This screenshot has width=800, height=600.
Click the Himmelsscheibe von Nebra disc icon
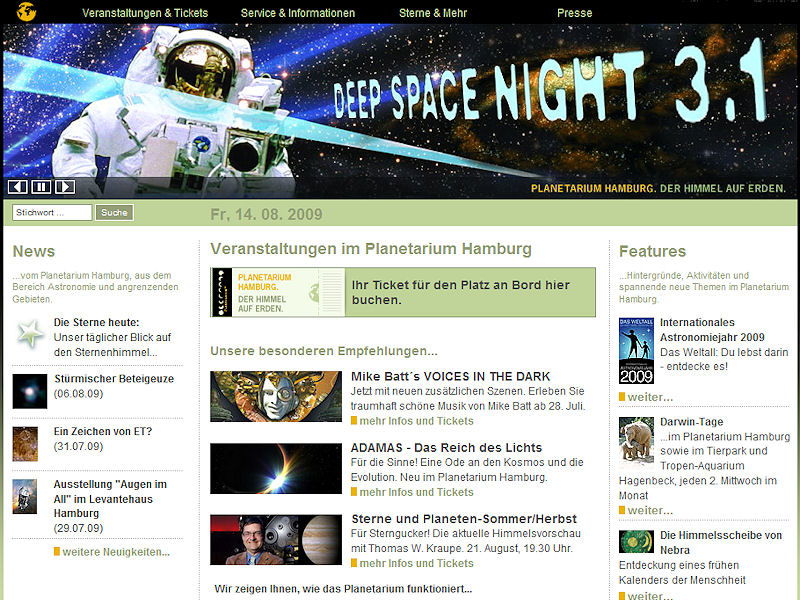pyautogui.click(x=636, y=541)
